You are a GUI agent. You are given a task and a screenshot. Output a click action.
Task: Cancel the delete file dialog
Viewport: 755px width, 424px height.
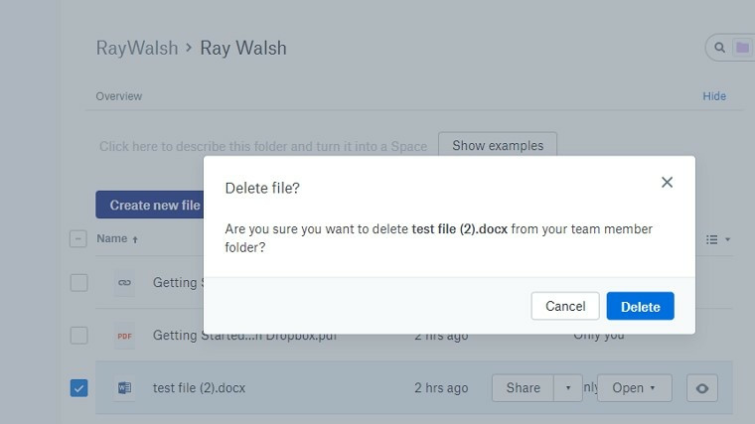tap(565, 306)
